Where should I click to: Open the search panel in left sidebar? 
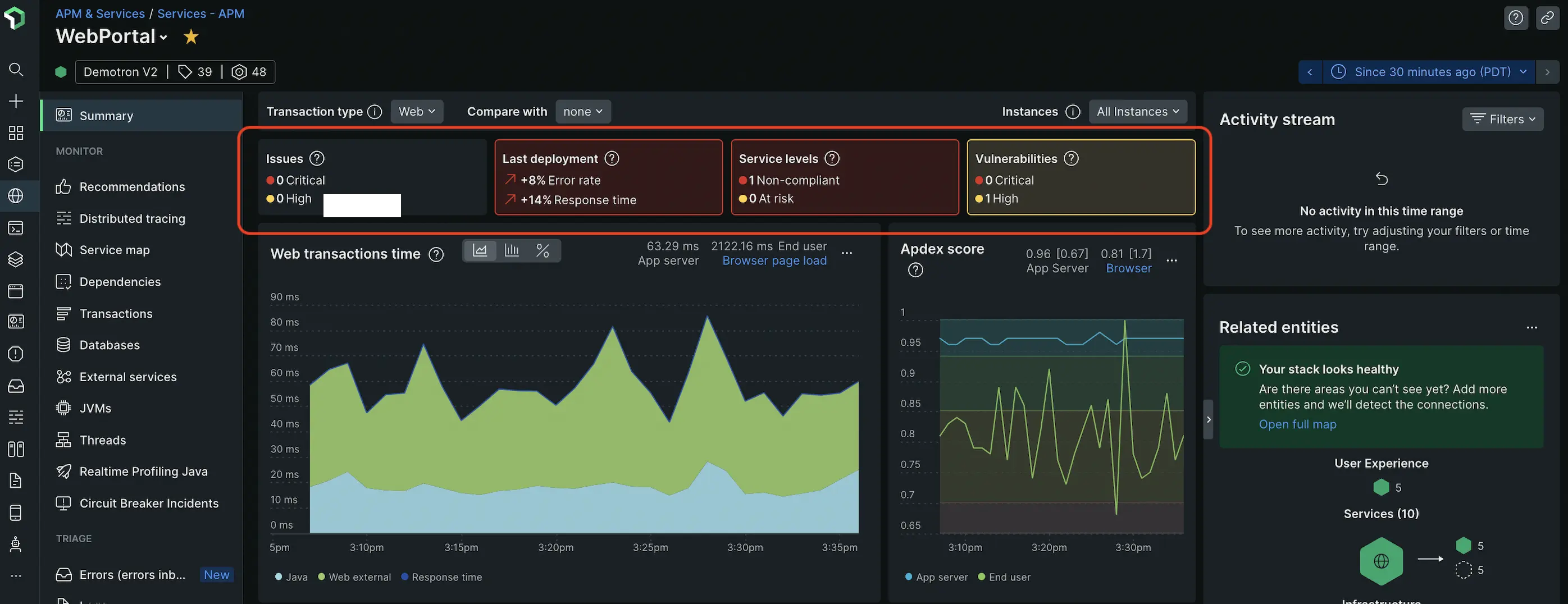[x=16, y=70]
